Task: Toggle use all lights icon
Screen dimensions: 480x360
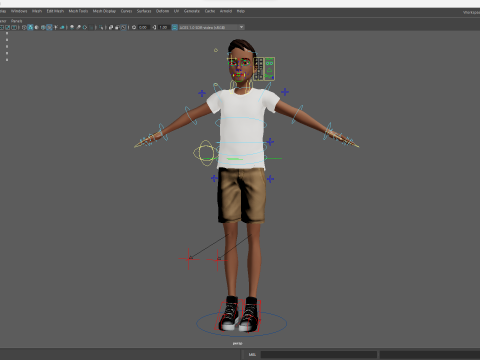Action: pyautogui.click(x=56, y=27)
